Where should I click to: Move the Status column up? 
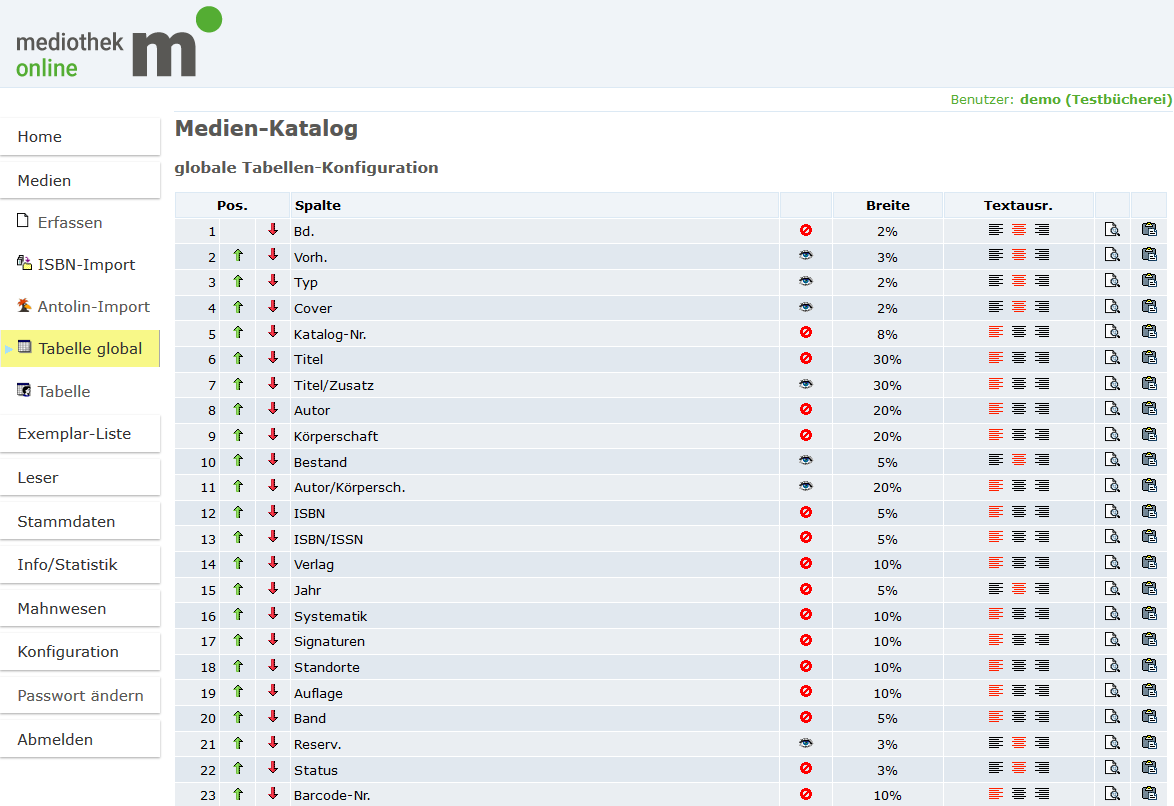(238, 769)
